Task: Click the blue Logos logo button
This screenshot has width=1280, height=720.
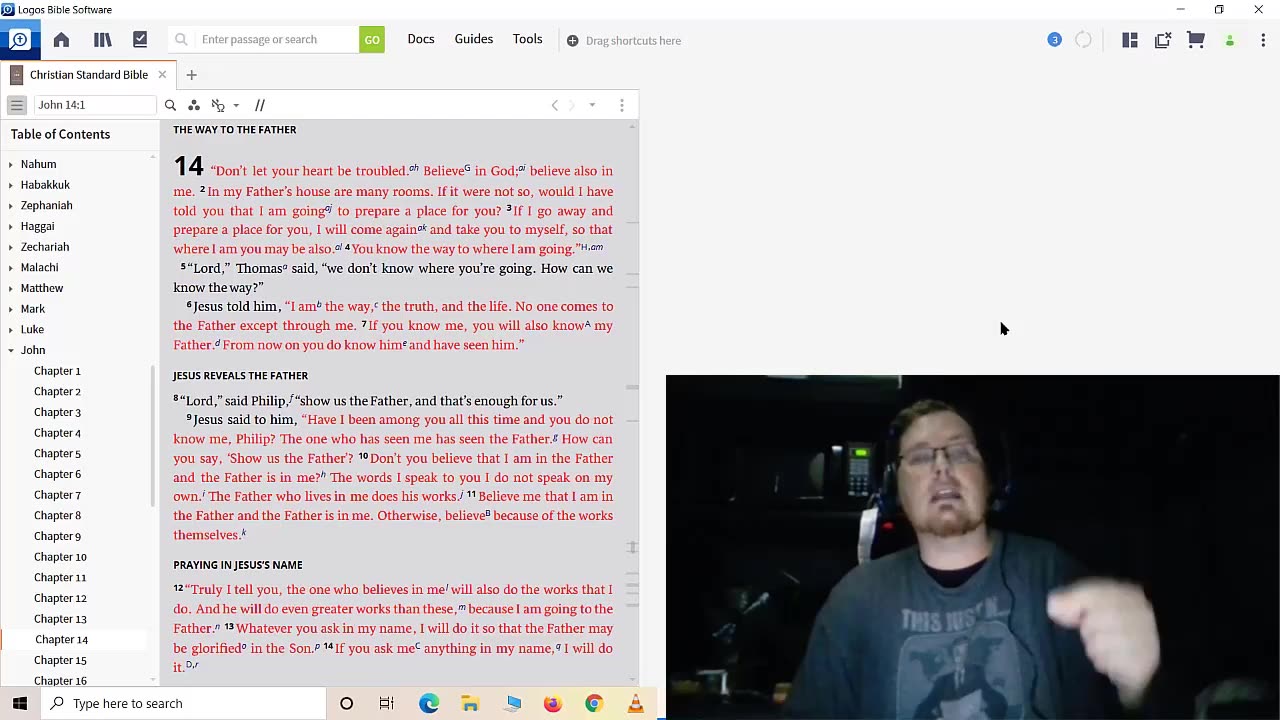Action: tap(19, 40)
